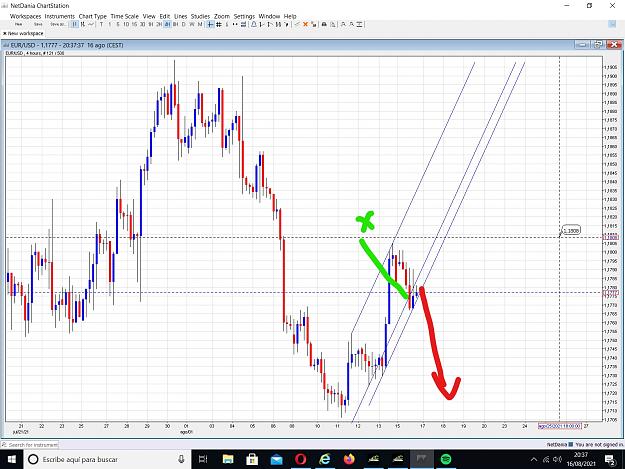The width and height of the screenshot is (625, 469).
Task: Click the 1,1808 price cursor label
Action: pos(571,230)
